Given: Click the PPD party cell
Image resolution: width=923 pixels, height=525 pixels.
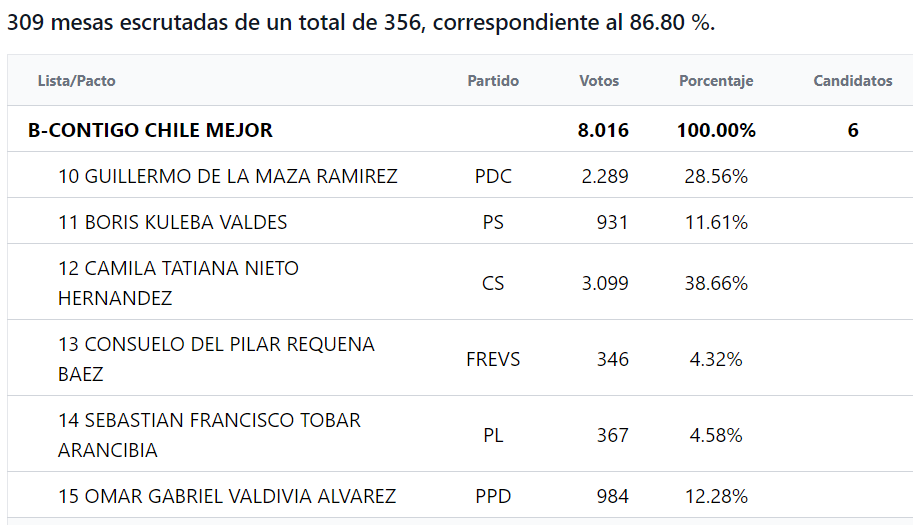Looking at the screenshot, I should coord(493,496).
